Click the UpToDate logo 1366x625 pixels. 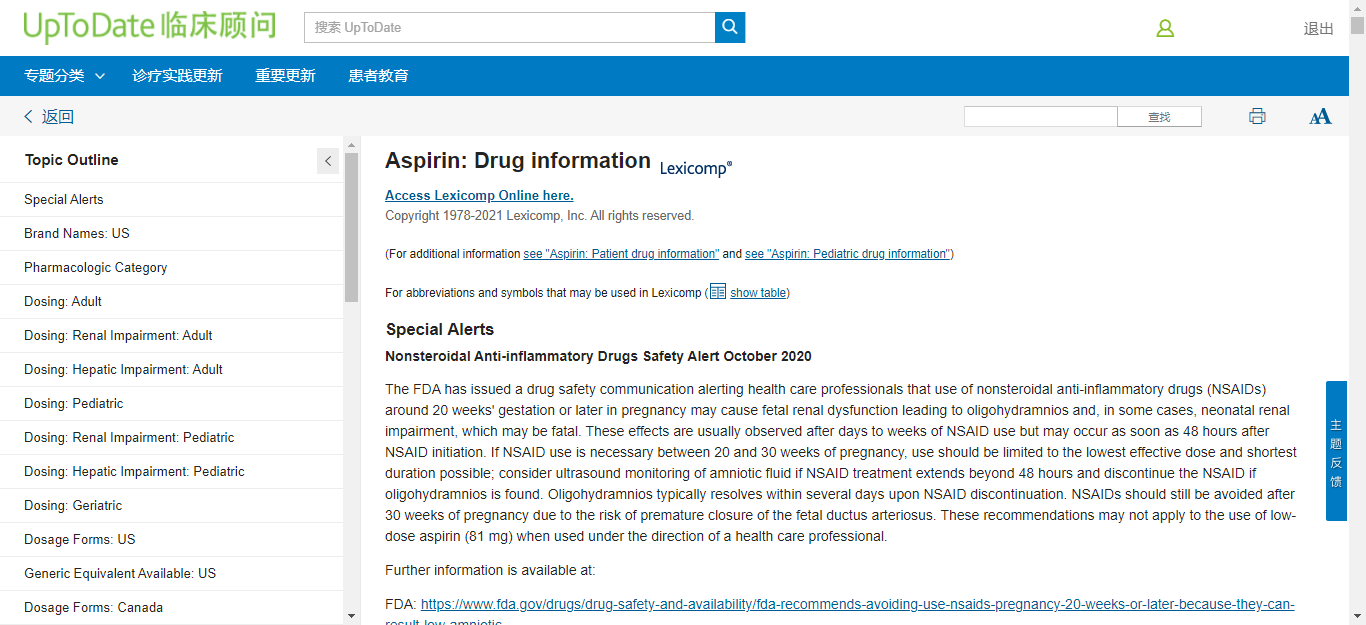[x=149, y=27]
